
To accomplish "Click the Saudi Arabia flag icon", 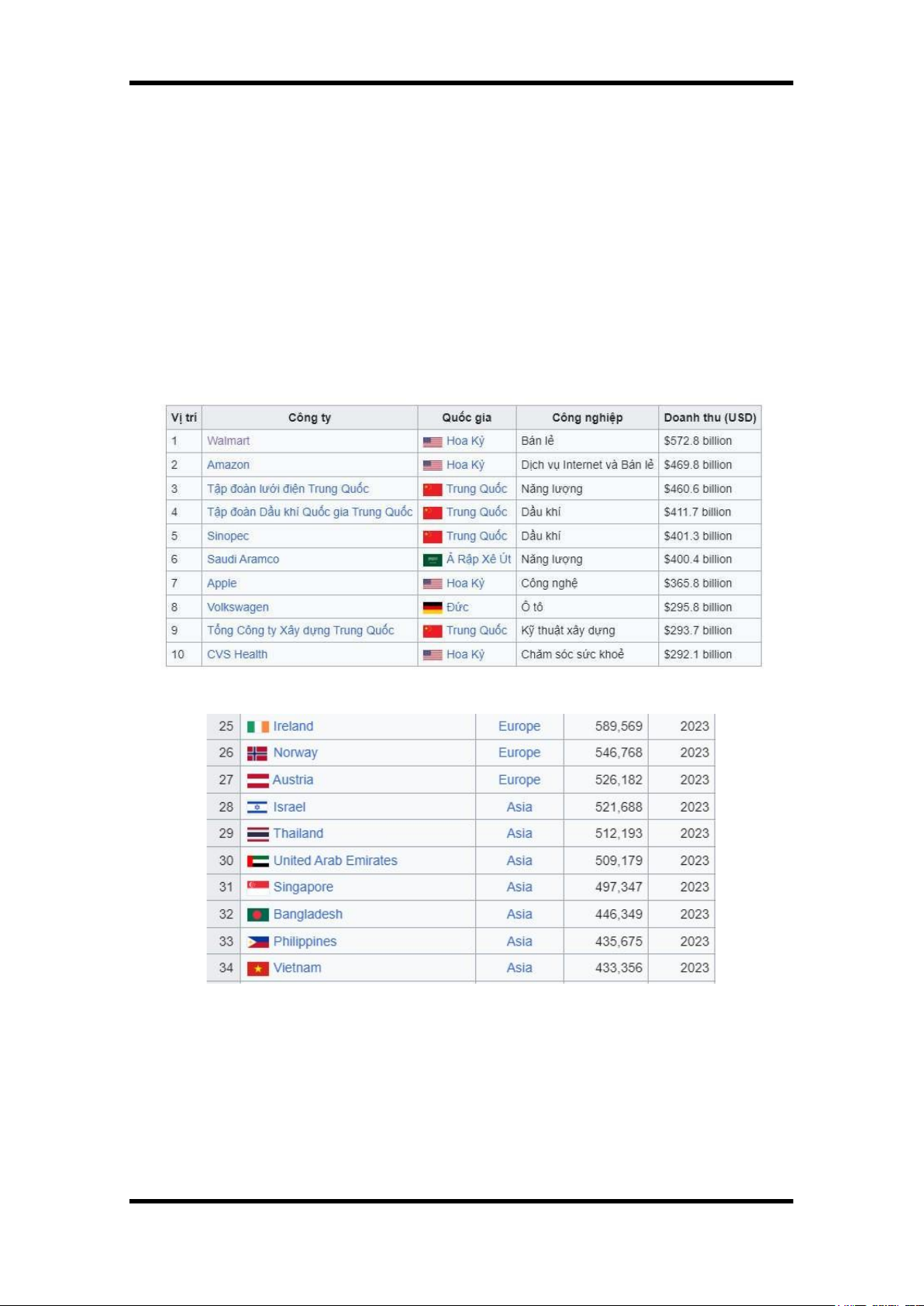I will point(433,560).
